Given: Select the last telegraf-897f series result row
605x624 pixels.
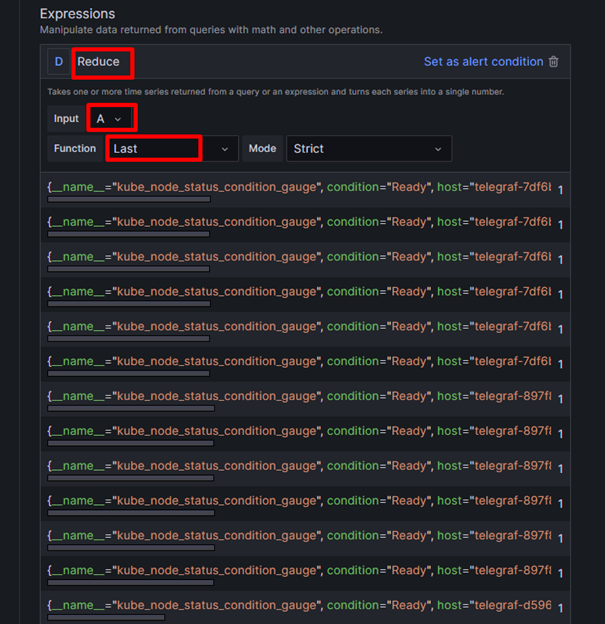Looking at the screenshot, I should click(x=299, y=570).
